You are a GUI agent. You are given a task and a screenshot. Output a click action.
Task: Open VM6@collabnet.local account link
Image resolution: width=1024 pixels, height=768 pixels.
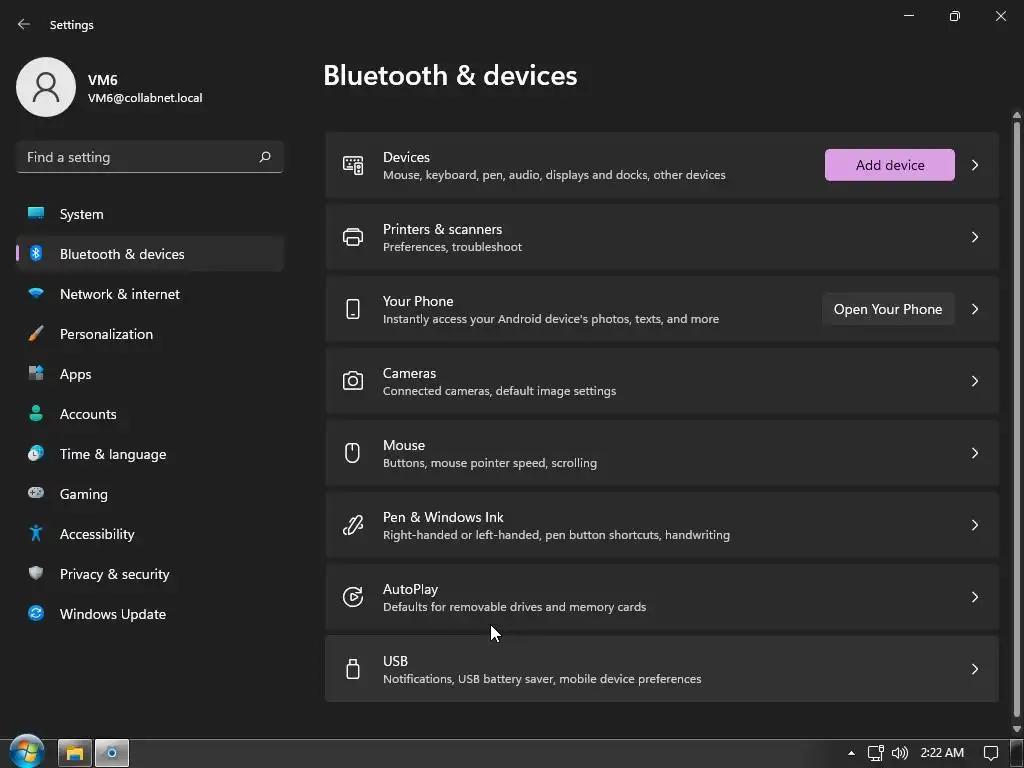(x=145, y=98)
